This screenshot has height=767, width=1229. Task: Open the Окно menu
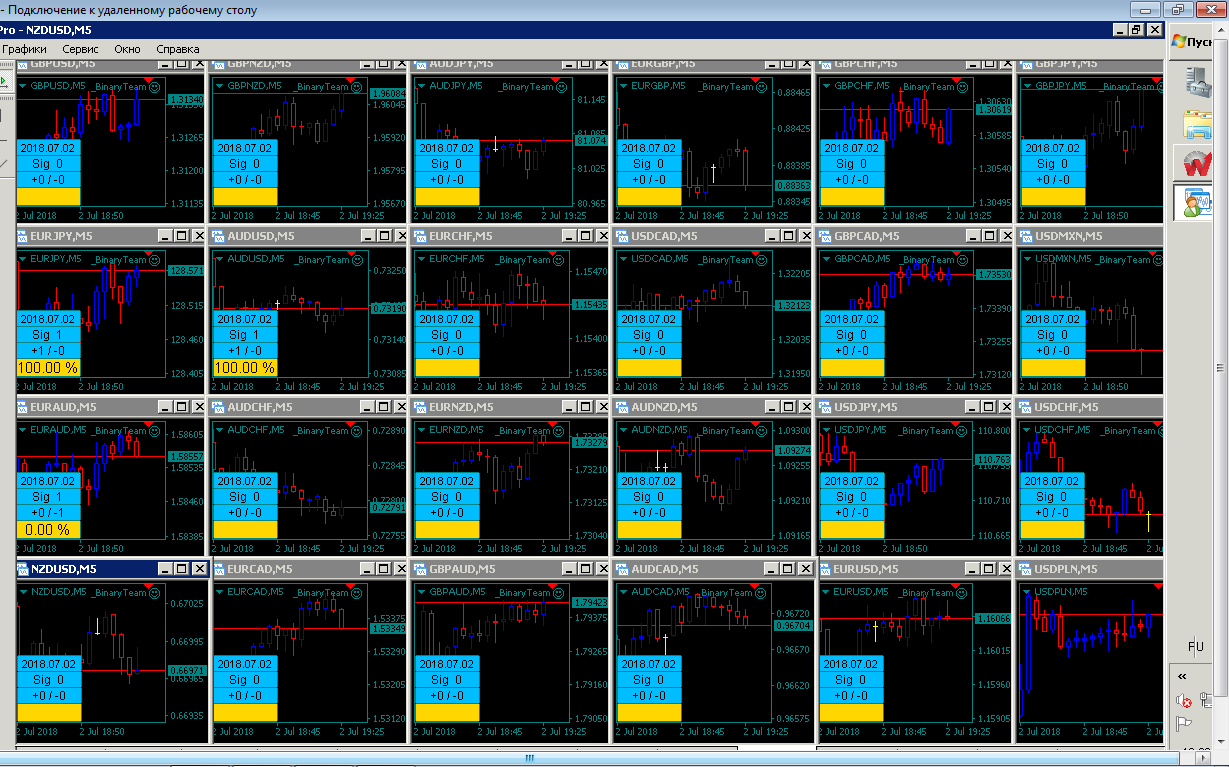(x=127, y=49)
